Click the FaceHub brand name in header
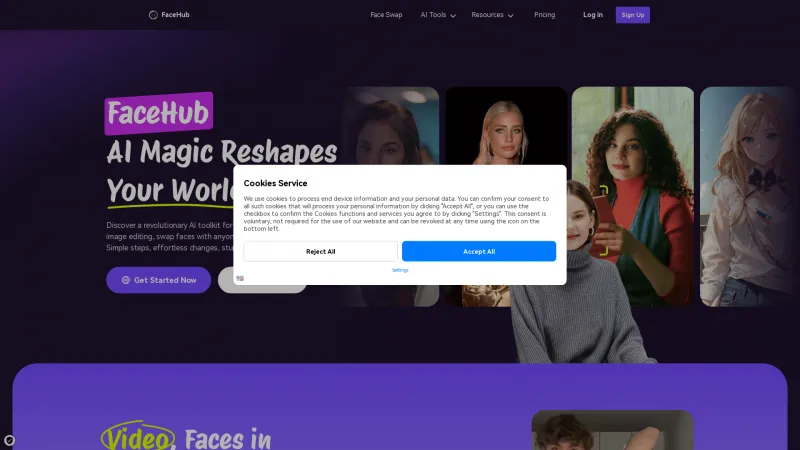Image resolution: width=800 pixels, height=450 pixels. (176, 15)
